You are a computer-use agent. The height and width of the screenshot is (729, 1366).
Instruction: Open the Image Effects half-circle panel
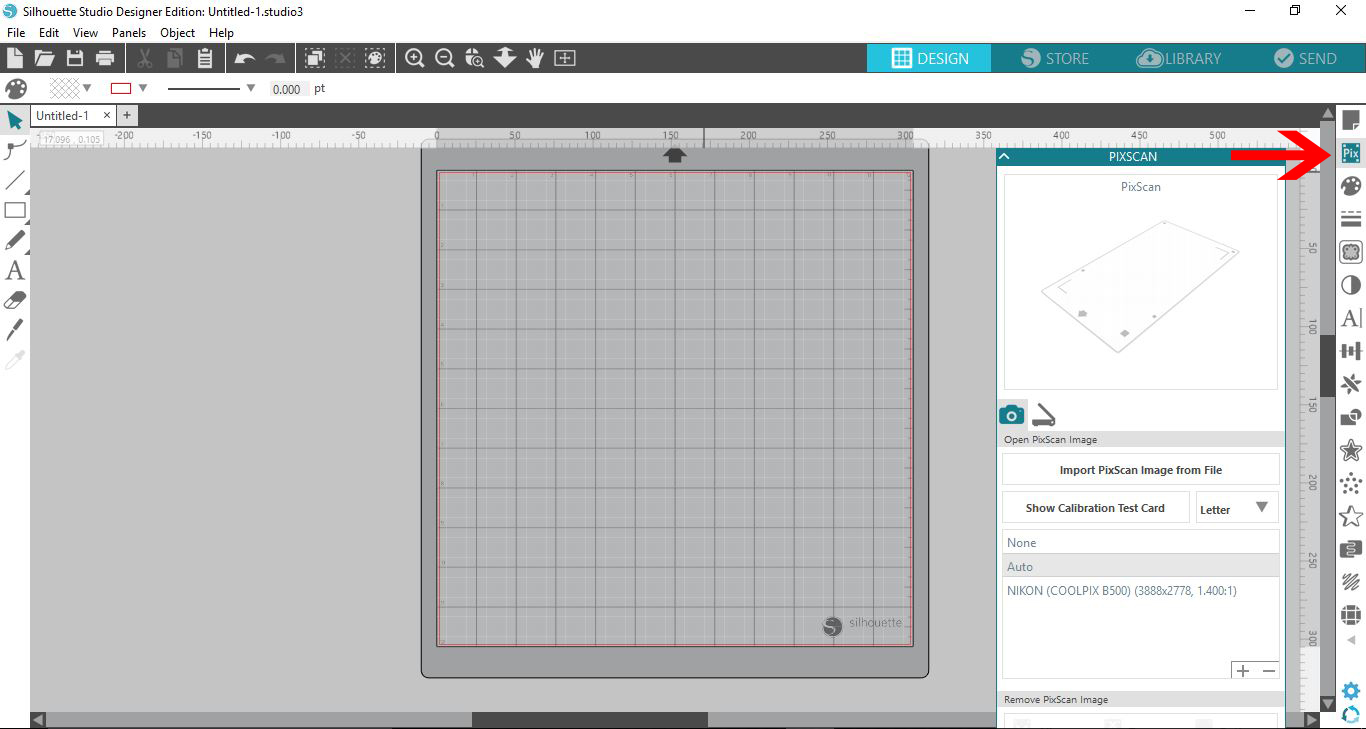click(x=1351, y=285)
